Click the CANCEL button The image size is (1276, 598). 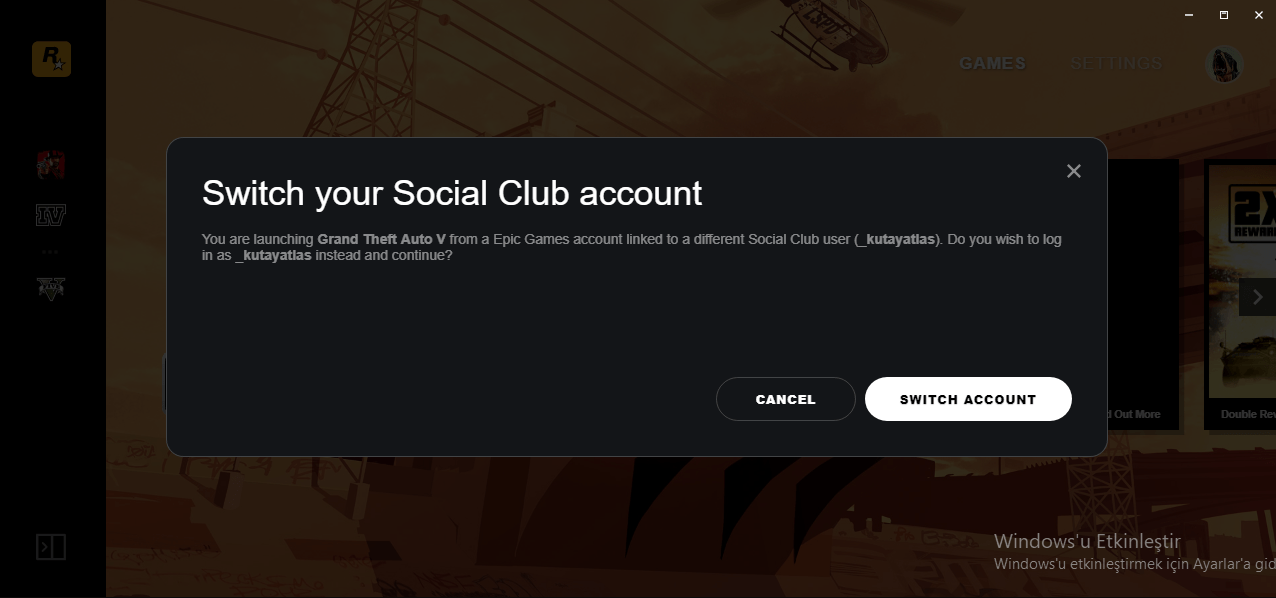786,399
